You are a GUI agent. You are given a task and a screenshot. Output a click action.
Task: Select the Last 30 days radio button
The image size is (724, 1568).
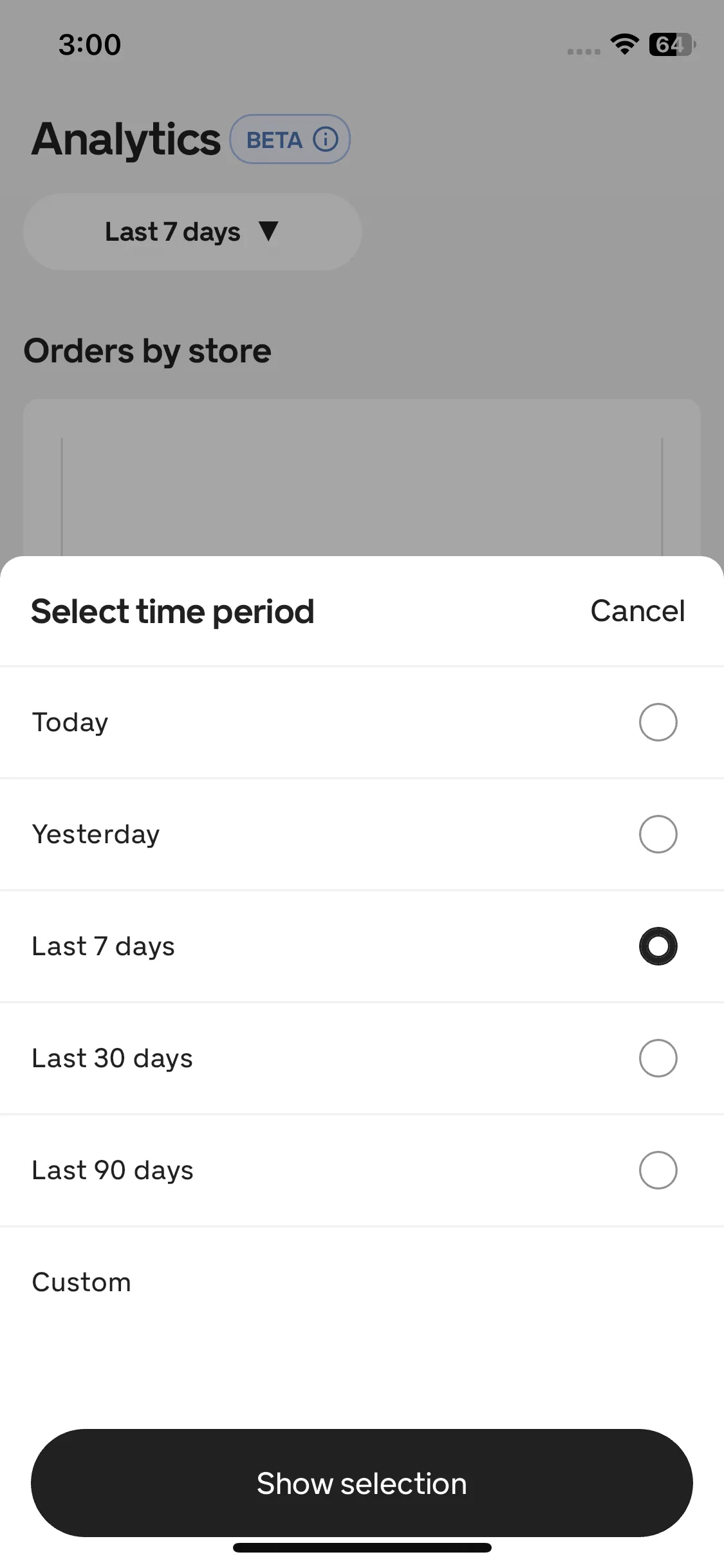pyautogui.click(x=658, y=1058)
